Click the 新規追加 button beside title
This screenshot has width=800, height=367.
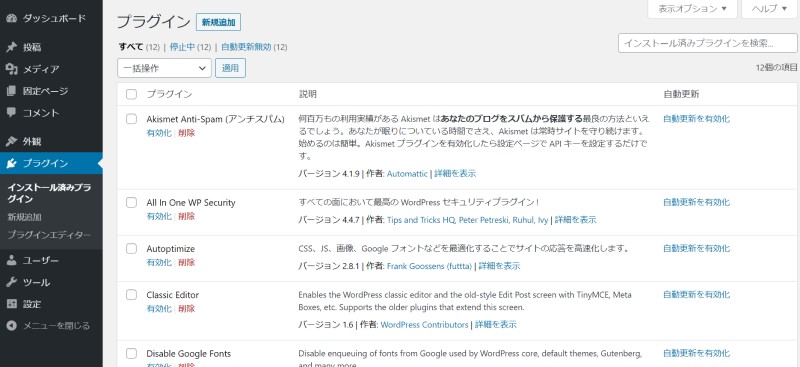coord(218,22)
